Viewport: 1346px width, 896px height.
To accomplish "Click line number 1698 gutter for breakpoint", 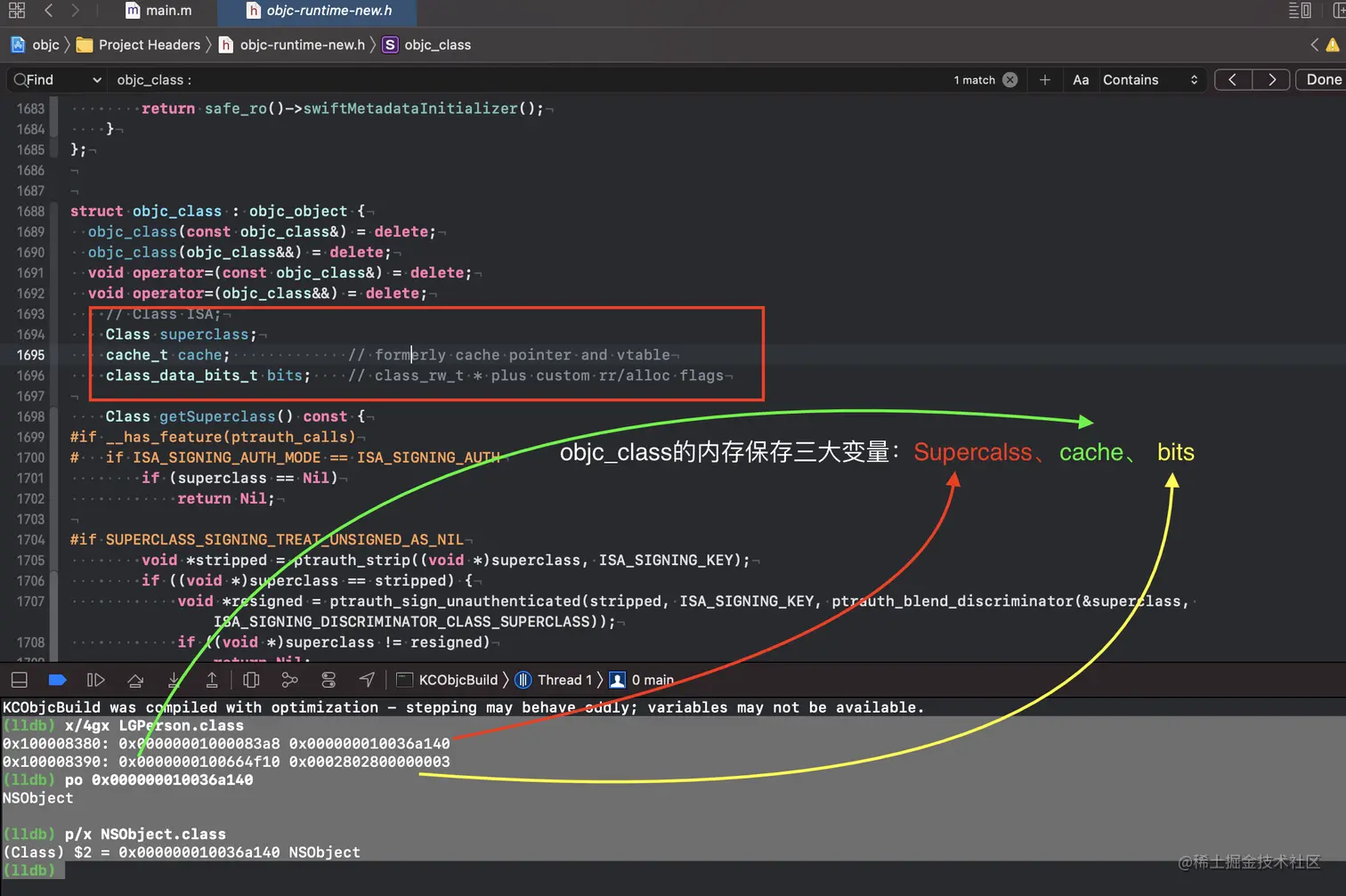I will point(30,416).
